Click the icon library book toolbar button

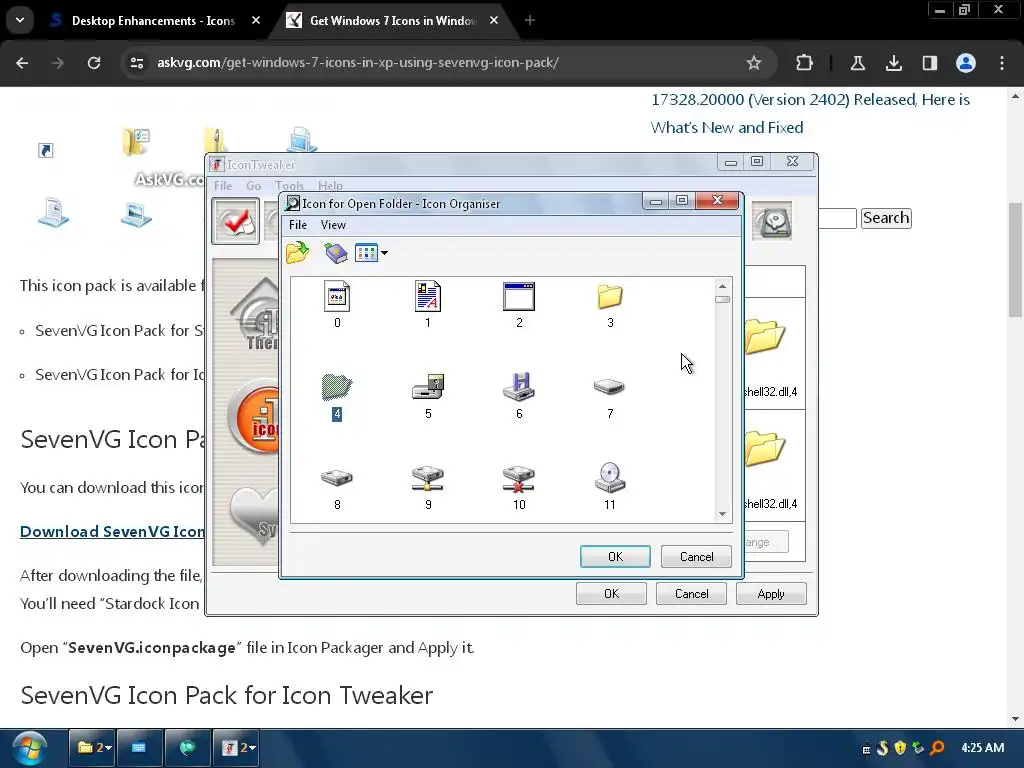pyautogui.click(x=336, y=253)
